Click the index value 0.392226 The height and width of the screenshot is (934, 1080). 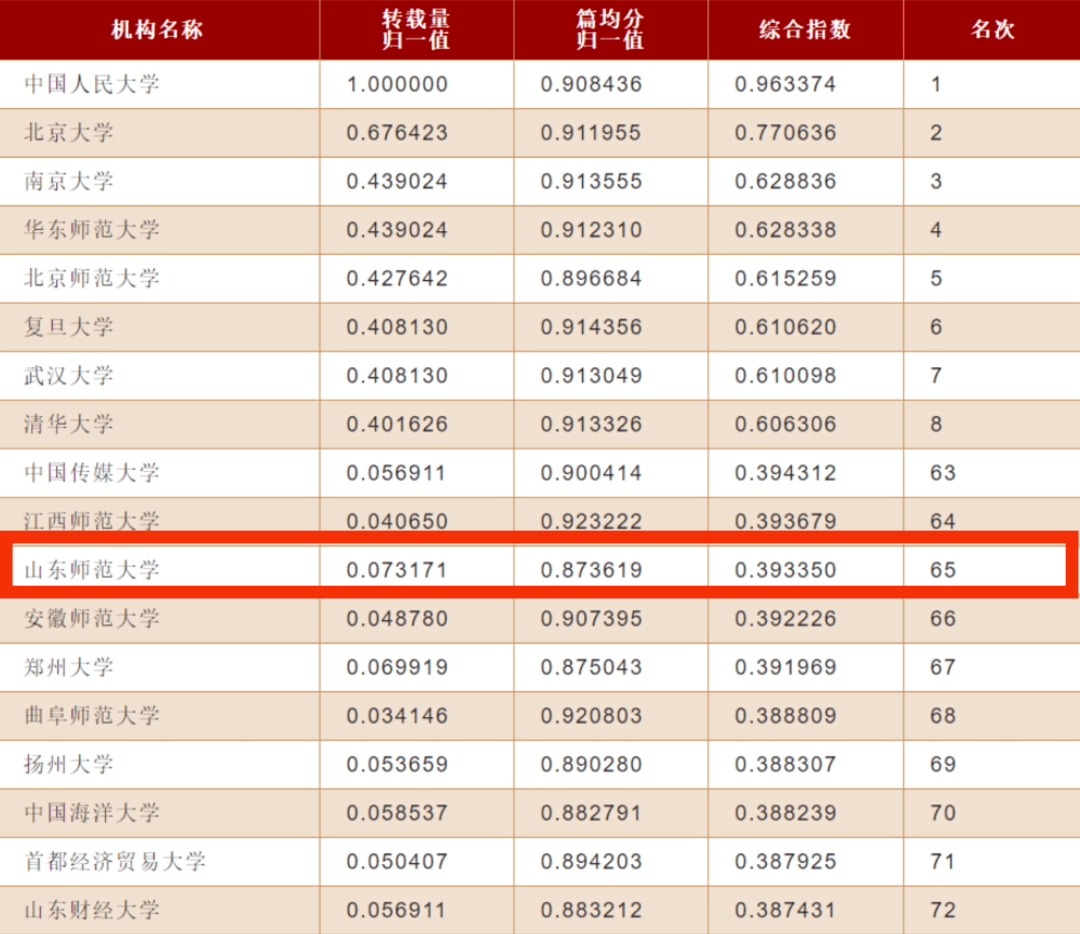[x=786, y=619]
